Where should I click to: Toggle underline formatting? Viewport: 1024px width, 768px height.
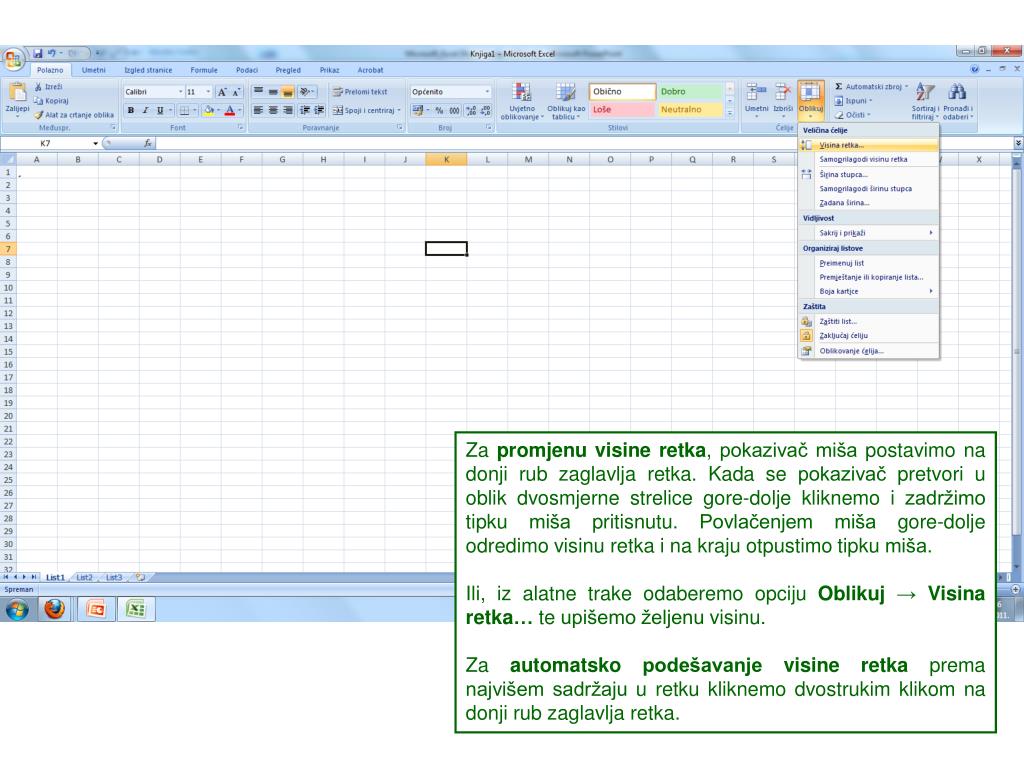[x=160, y=110]
